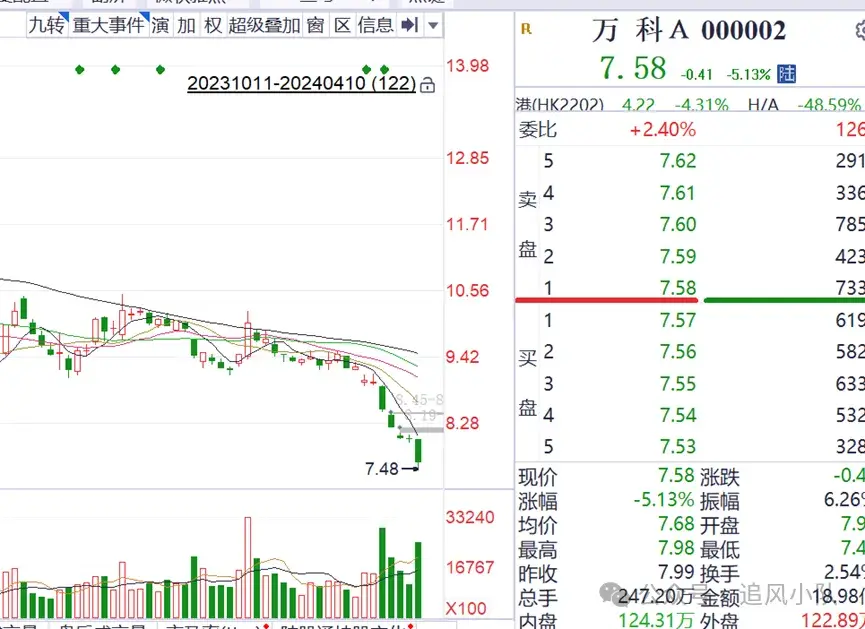Click the 区 range statistics button
This screenshot has height=629, width=865.
click(342, 25)
